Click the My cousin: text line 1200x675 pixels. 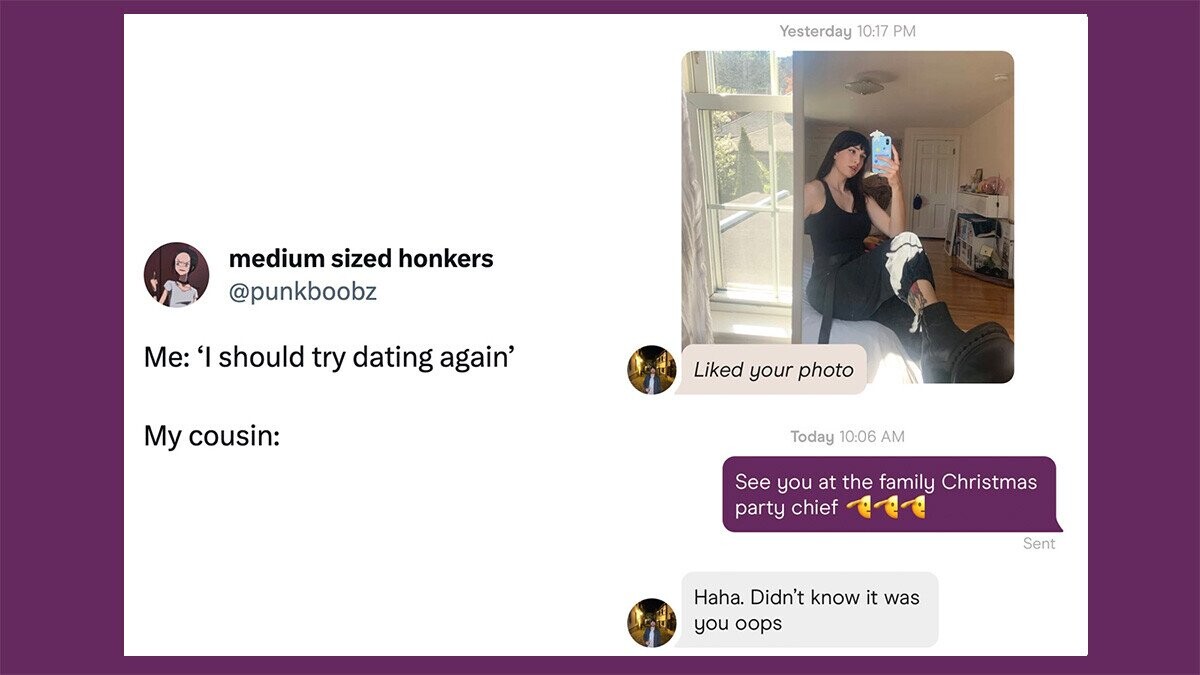(212, 437)
